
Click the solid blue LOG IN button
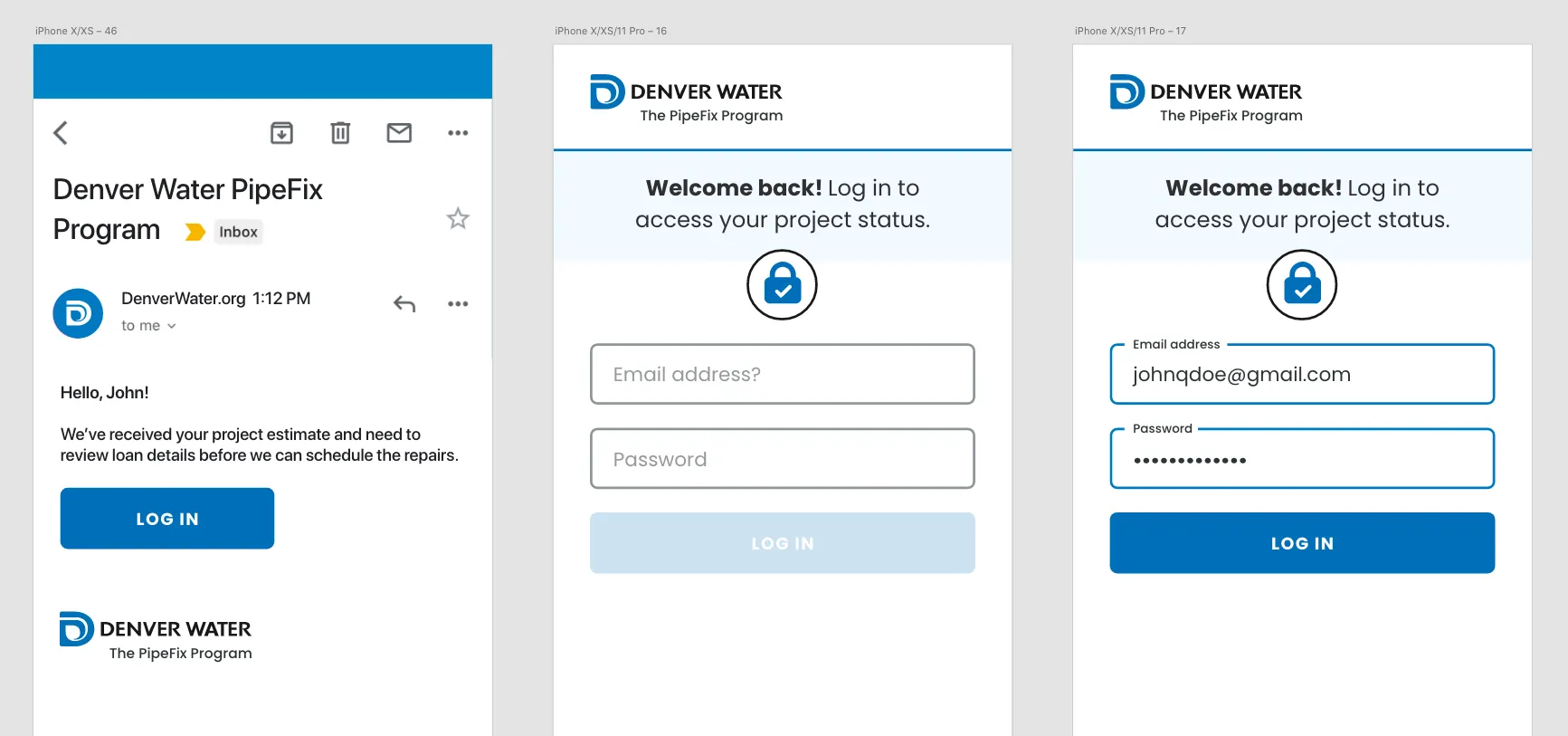pos(1302,543)
